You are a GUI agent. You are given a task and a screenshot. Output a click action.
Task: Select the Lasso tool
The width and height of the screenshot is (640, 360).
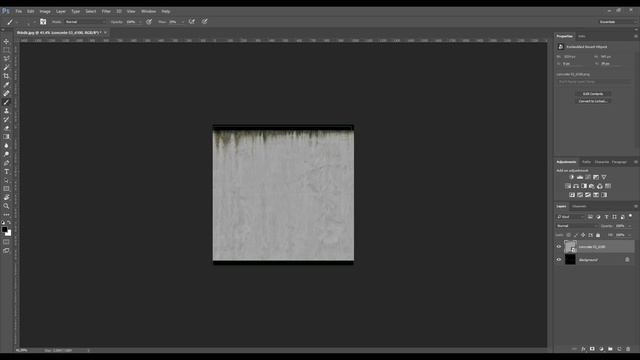(6, 59)
